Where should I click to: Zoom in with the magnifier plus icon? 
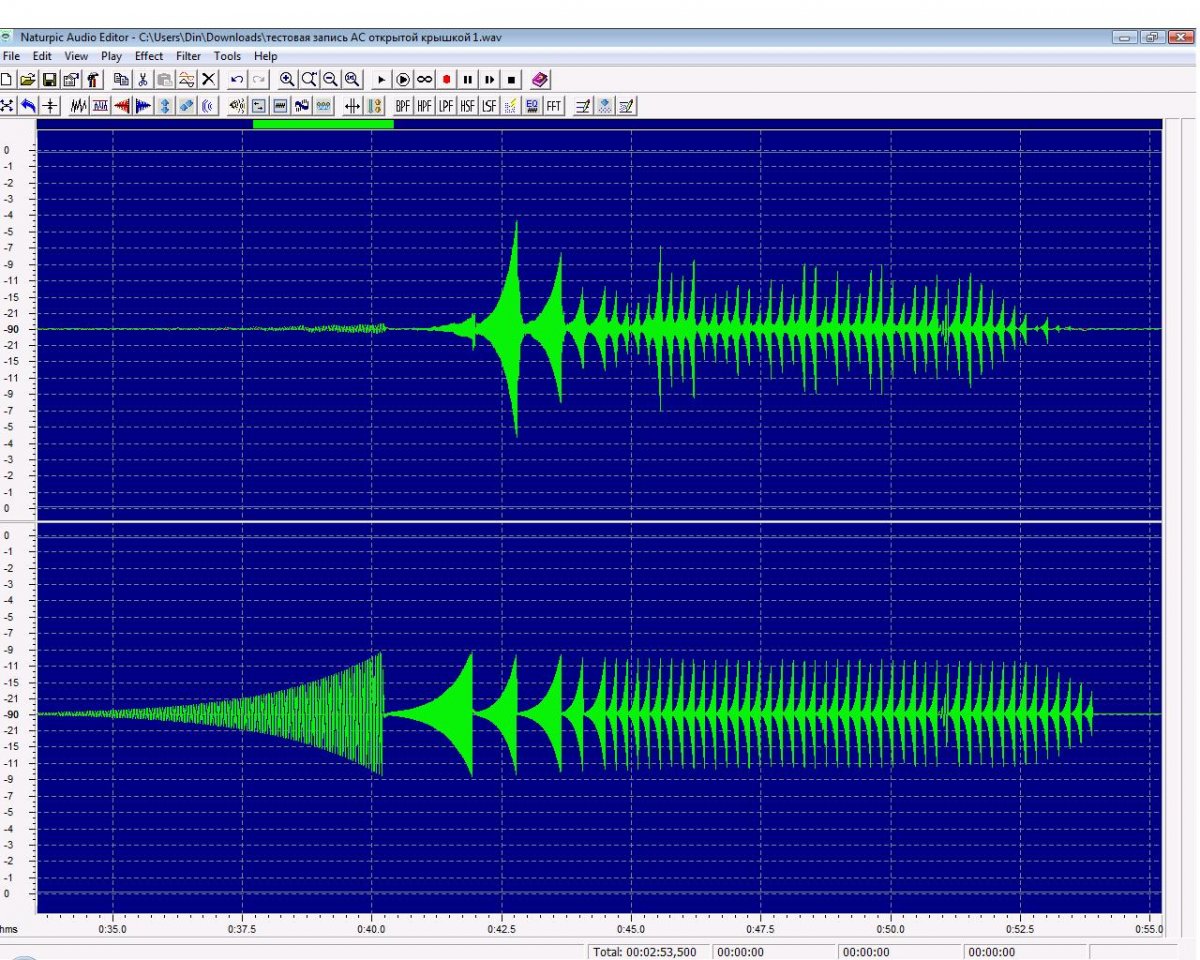click(287, 79)
